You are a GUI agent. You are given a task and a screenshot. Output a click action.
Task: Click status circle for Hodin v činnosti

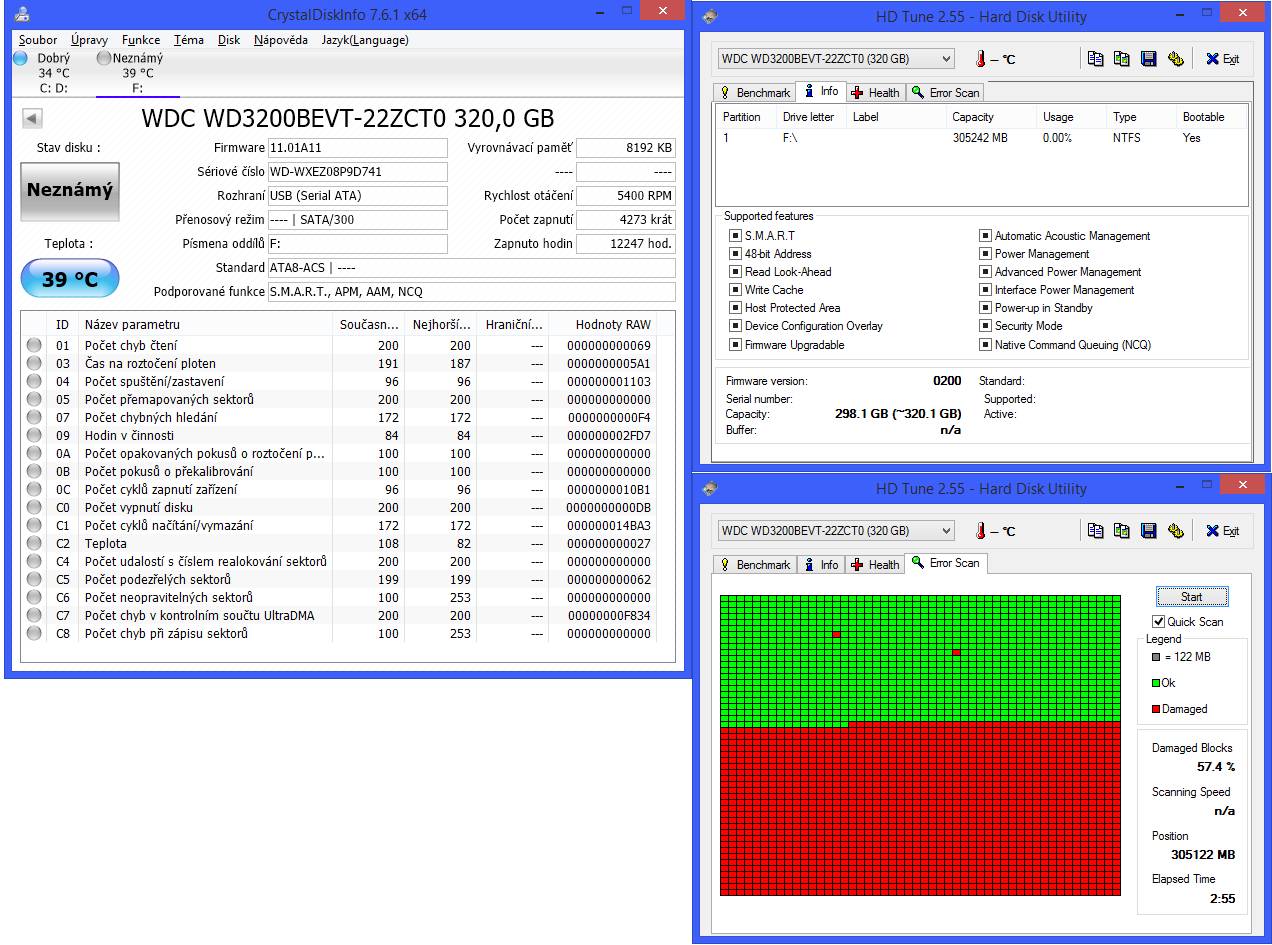pyautogui.click(x=34, y=435)
